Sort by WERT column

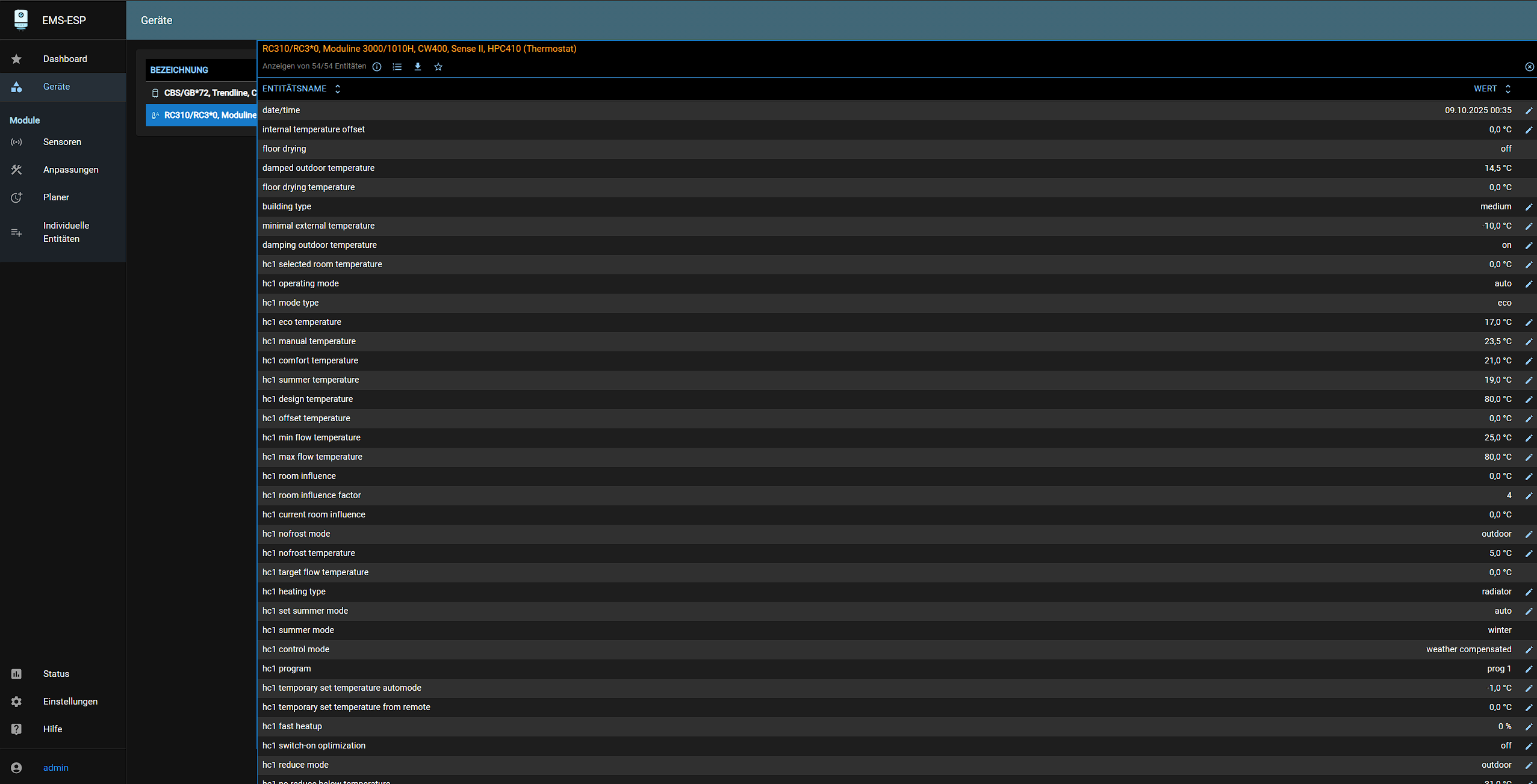1492,88
